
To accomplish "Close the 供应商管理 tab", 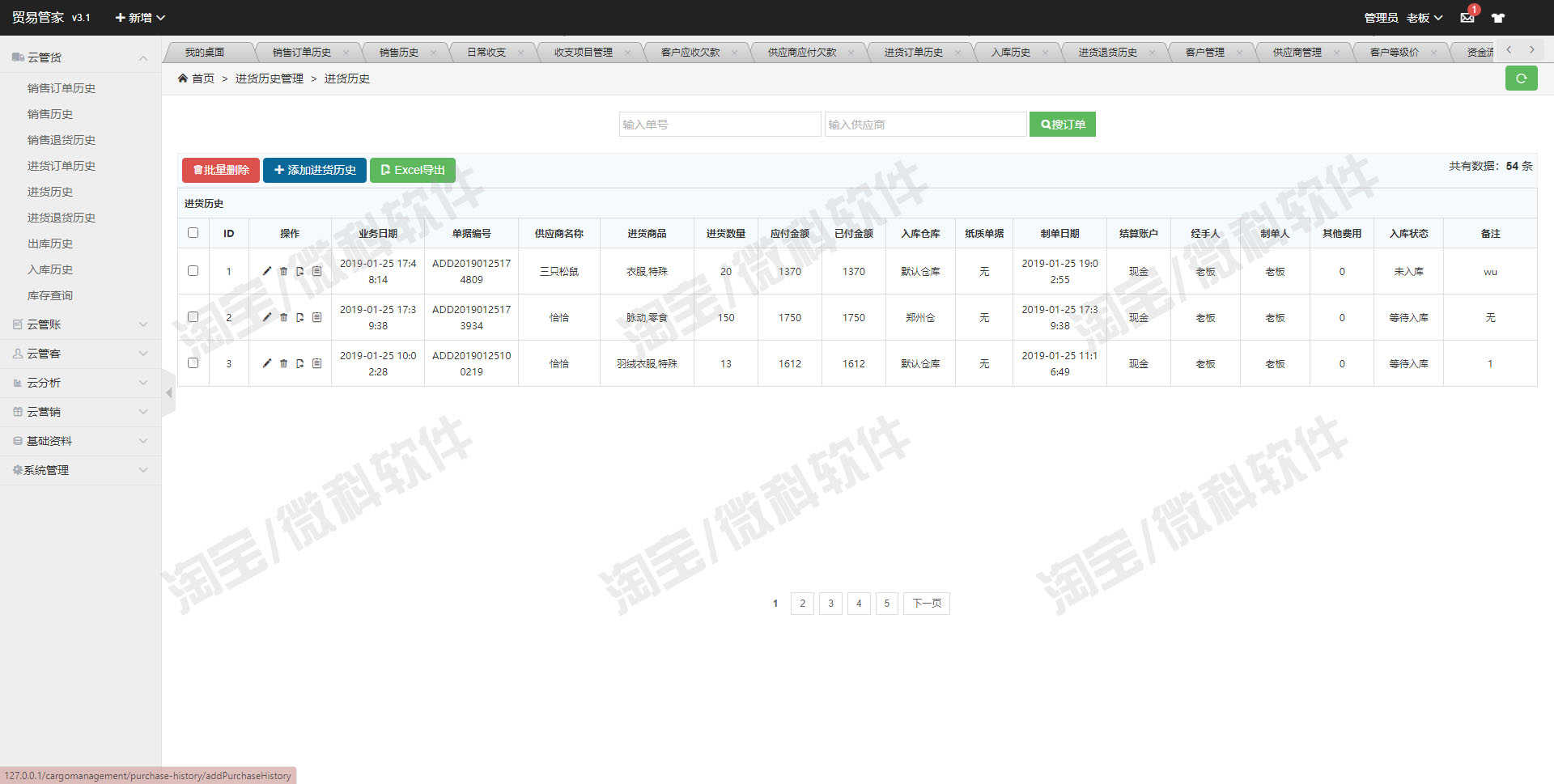I will pyautogui.click(x=1336, y=53).
